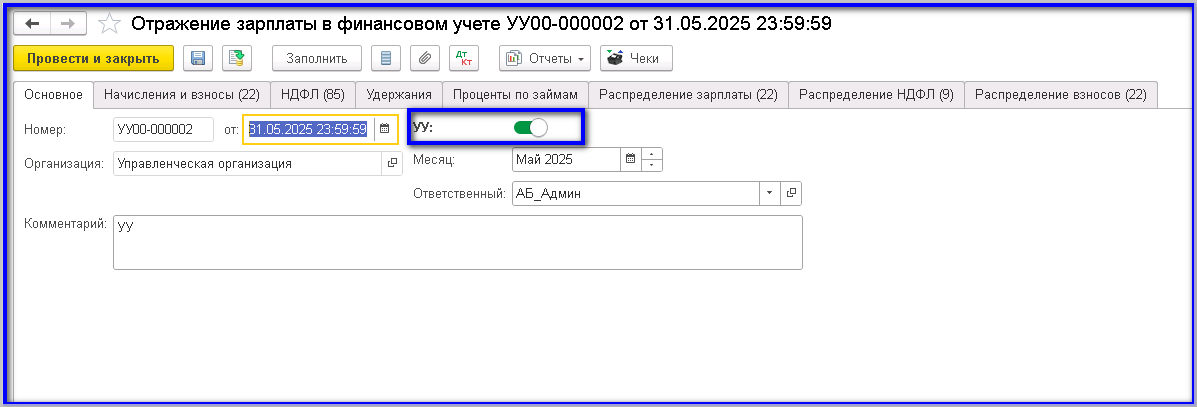Click the paperclip attachments icon

tap(425, 59)
